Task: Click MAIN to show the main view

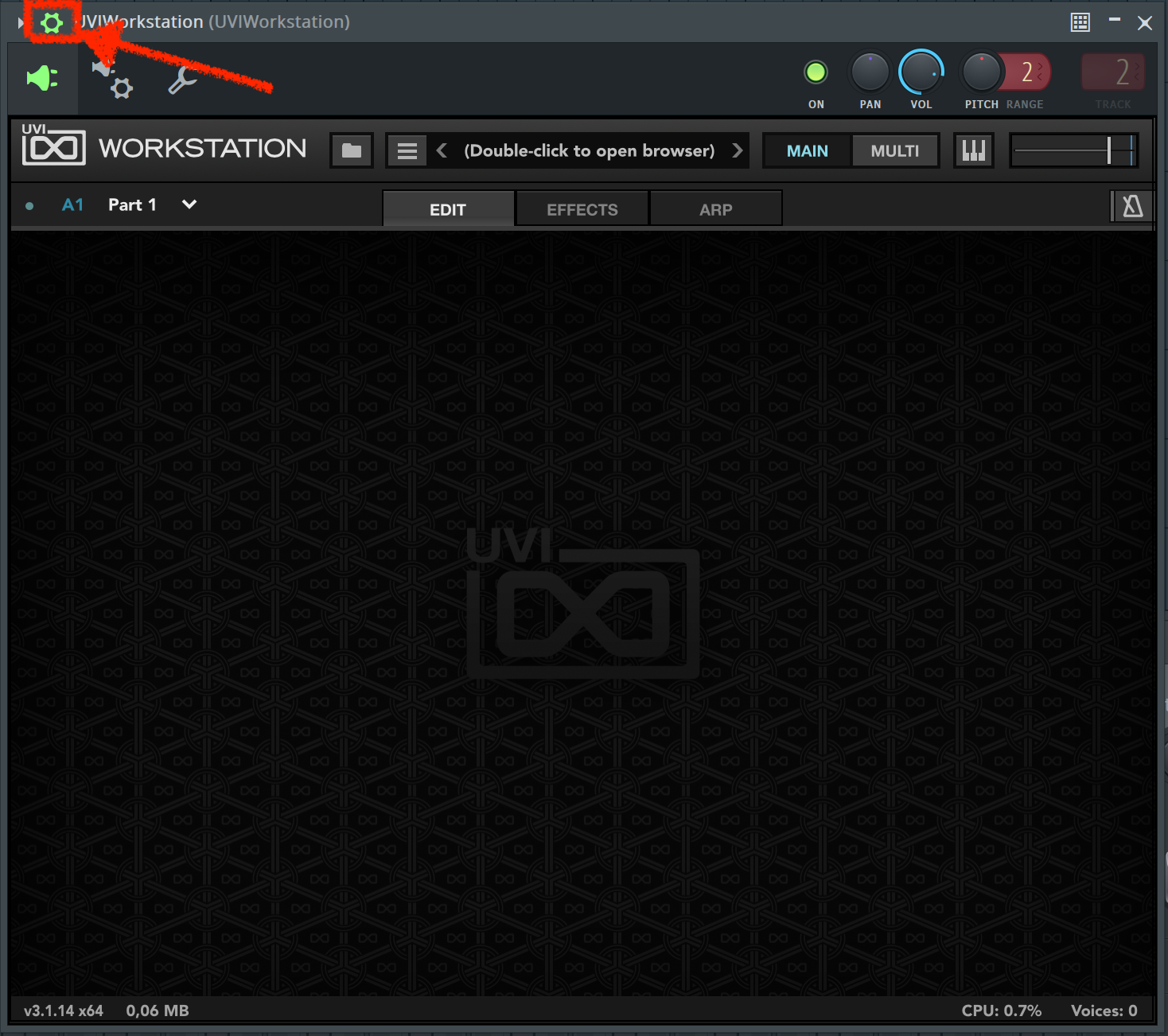Action: pos(807,150)
